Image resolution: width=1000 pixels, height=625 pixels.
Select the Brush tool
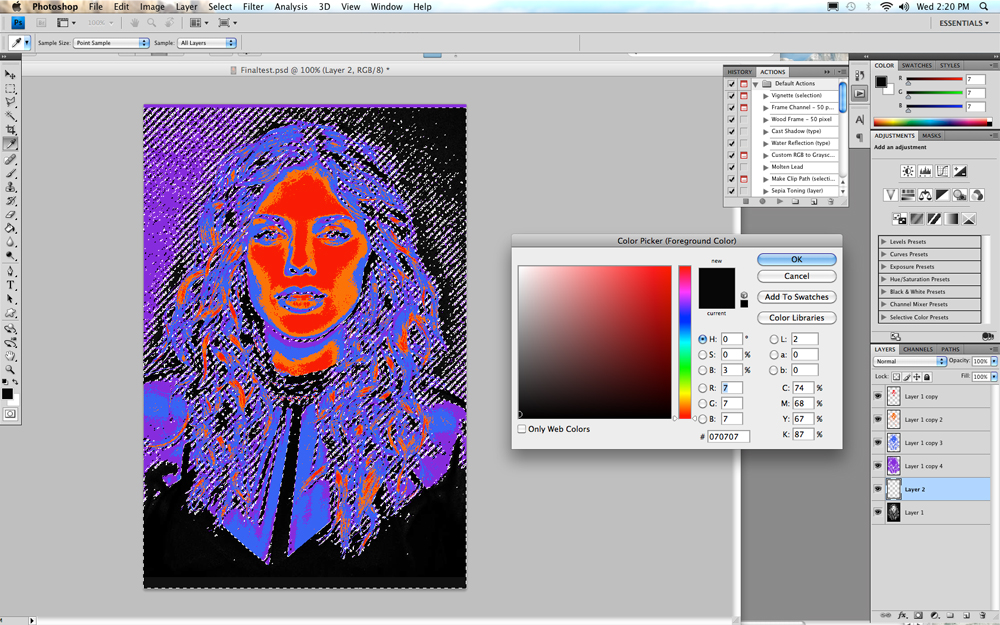10,173
